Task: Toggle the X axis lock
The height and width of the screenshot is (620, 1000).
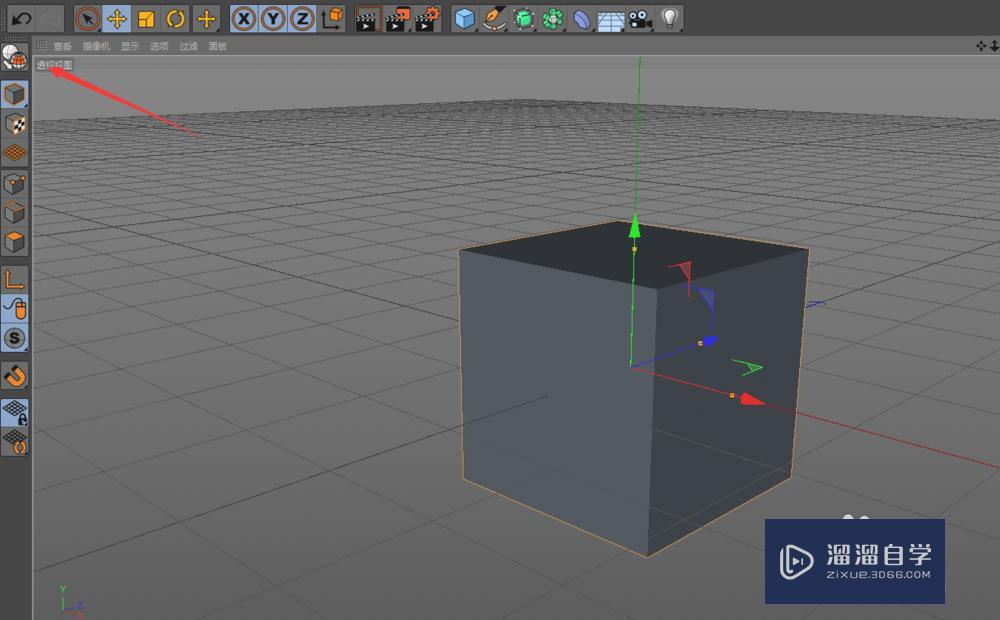Action: (x=244, y=19)
